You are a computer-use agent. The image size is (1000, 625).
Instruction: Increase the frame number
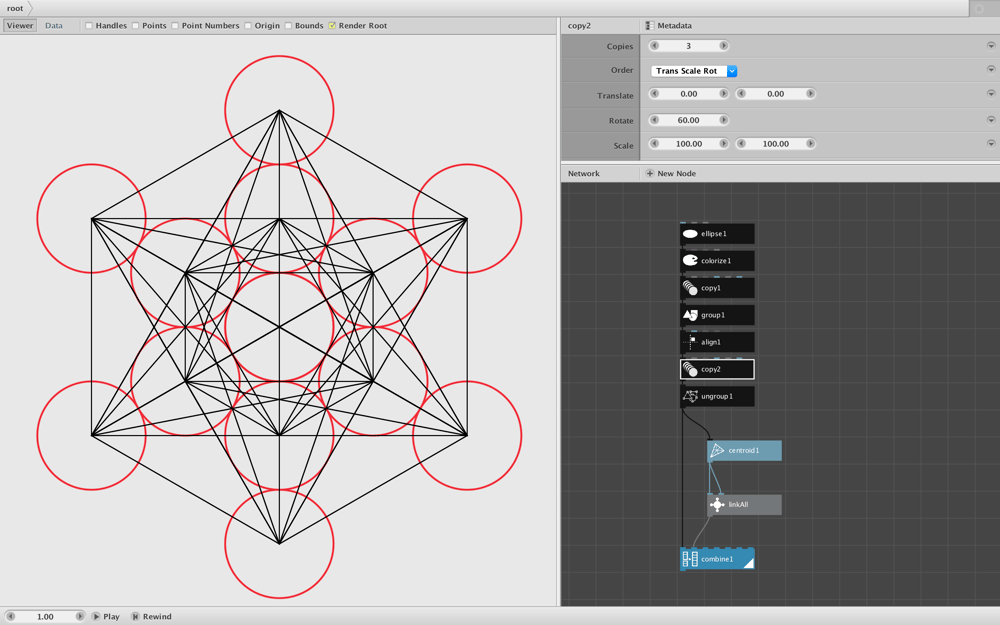click(x=80, y=617)
